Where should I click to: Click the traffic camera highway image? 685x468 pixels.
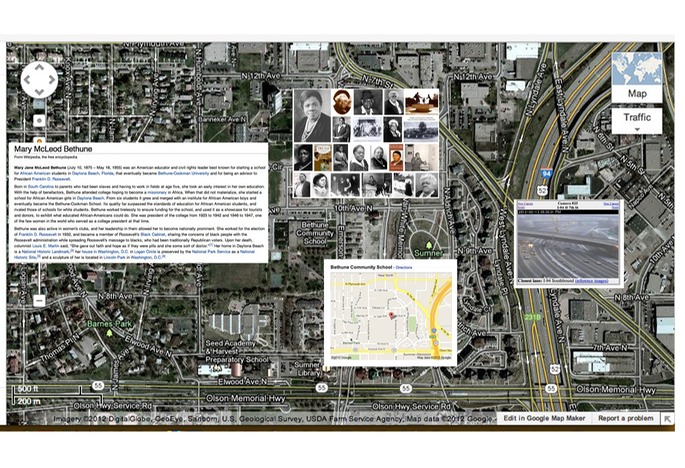click(568, 246)
